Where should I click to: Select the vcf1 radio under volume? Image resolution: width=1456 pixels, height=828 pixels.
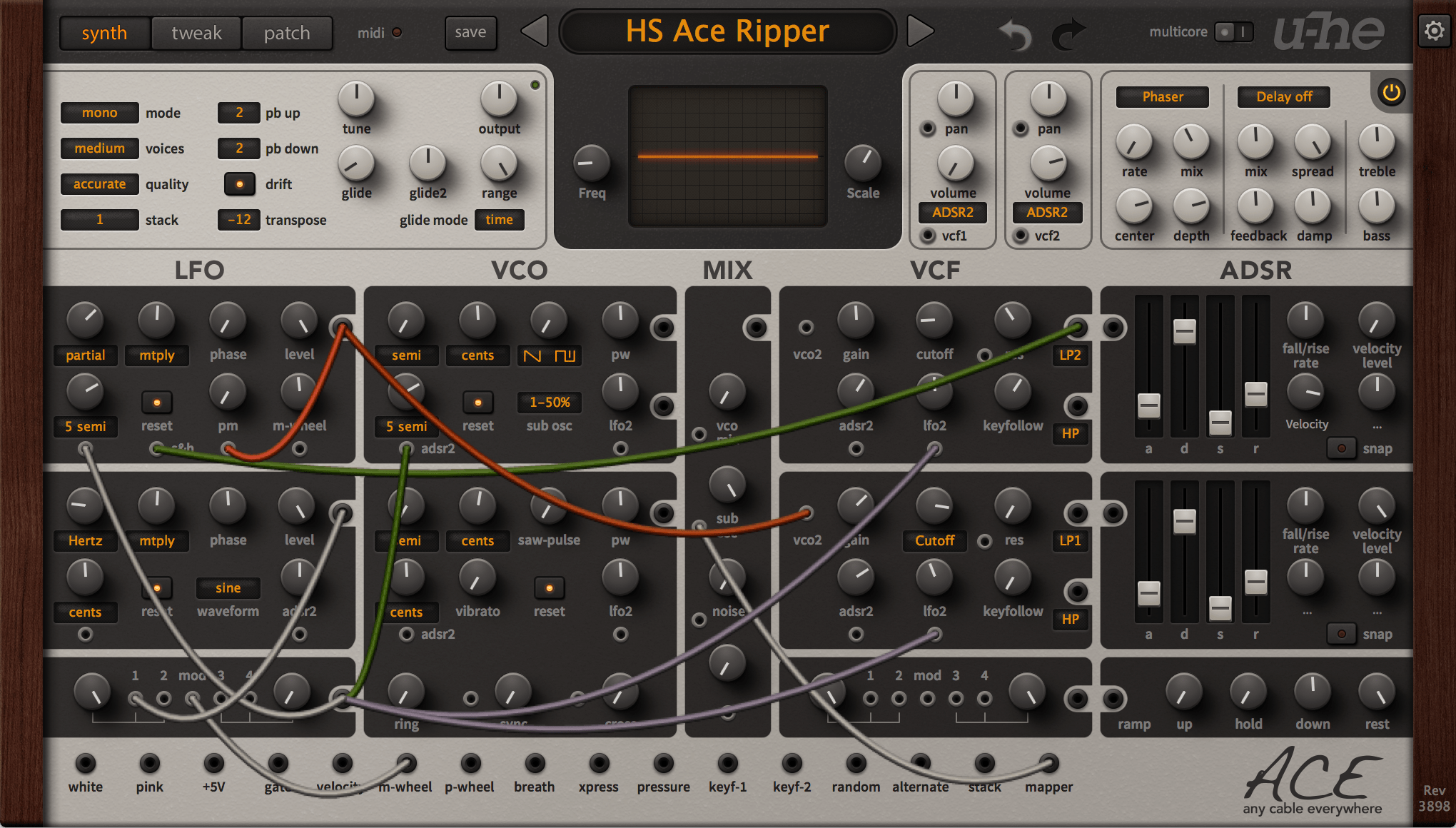pyautogui.click(x=928, y=235)
